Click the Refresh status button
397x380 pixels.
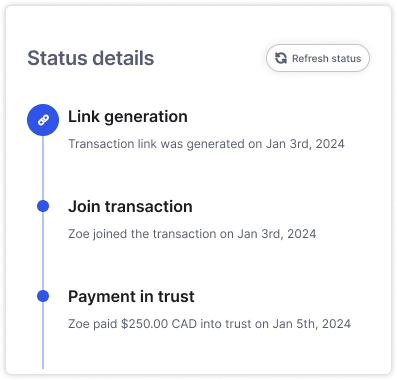(318, 58)
